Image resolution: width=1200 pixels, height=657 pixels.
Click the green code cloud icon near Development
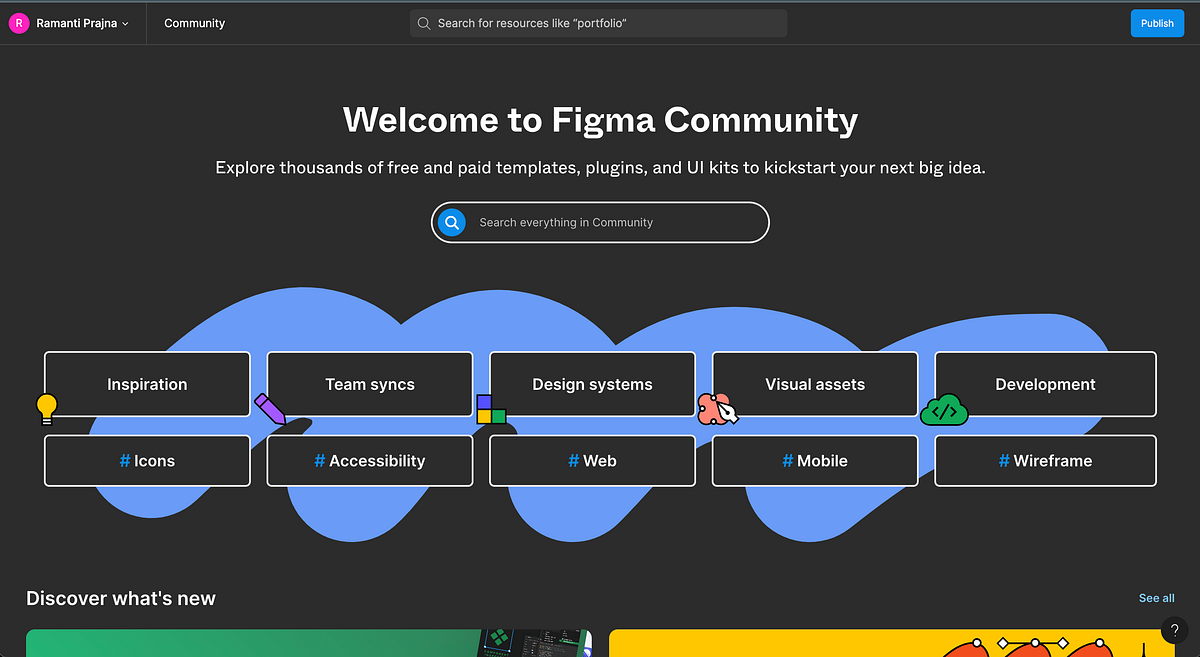[944, 408]
